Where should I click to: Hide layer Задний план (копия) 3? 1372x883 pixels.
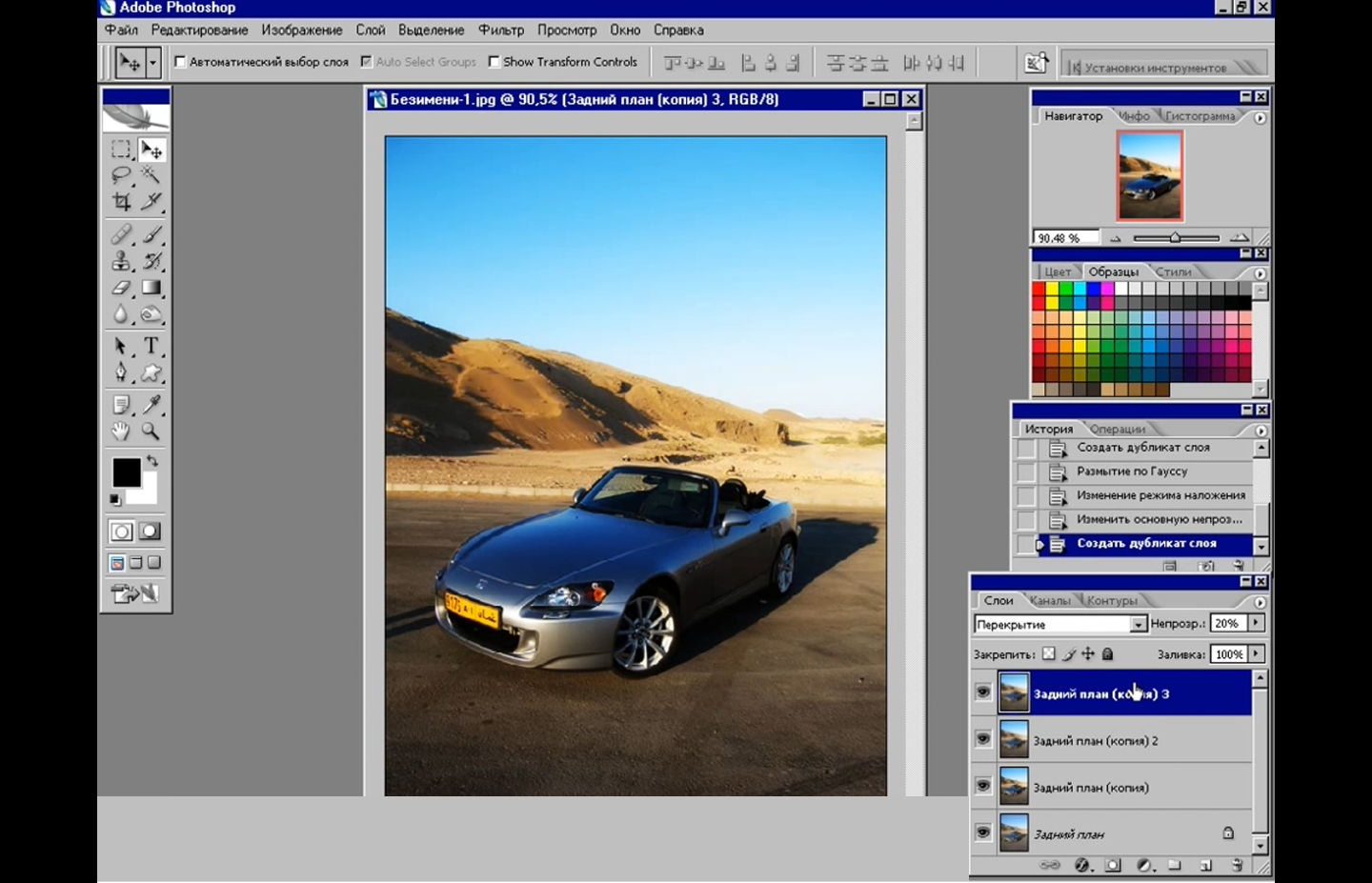click(x=983, y=692)
